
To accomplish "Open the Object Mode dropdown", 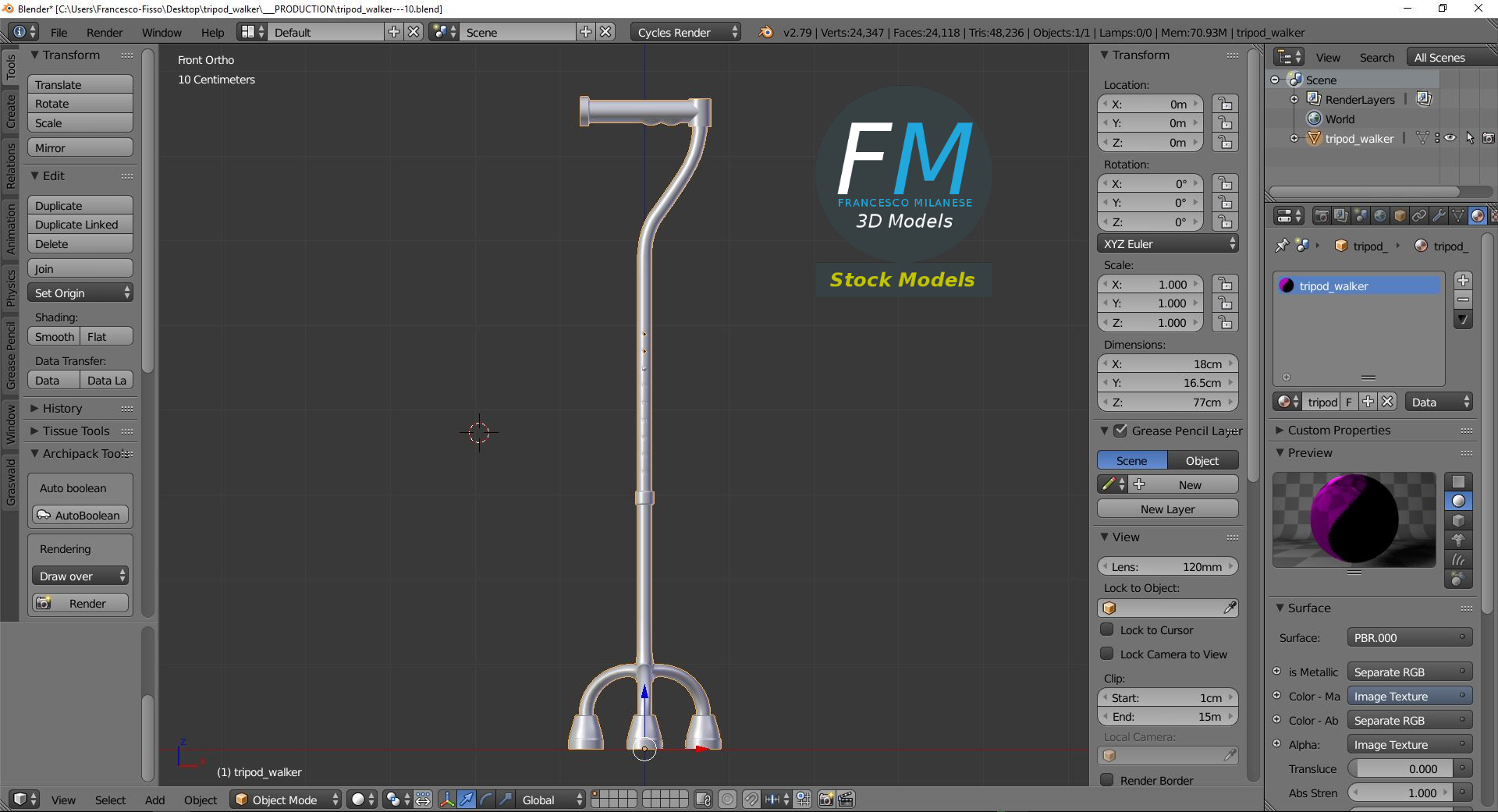I will (x=286, y=800).
